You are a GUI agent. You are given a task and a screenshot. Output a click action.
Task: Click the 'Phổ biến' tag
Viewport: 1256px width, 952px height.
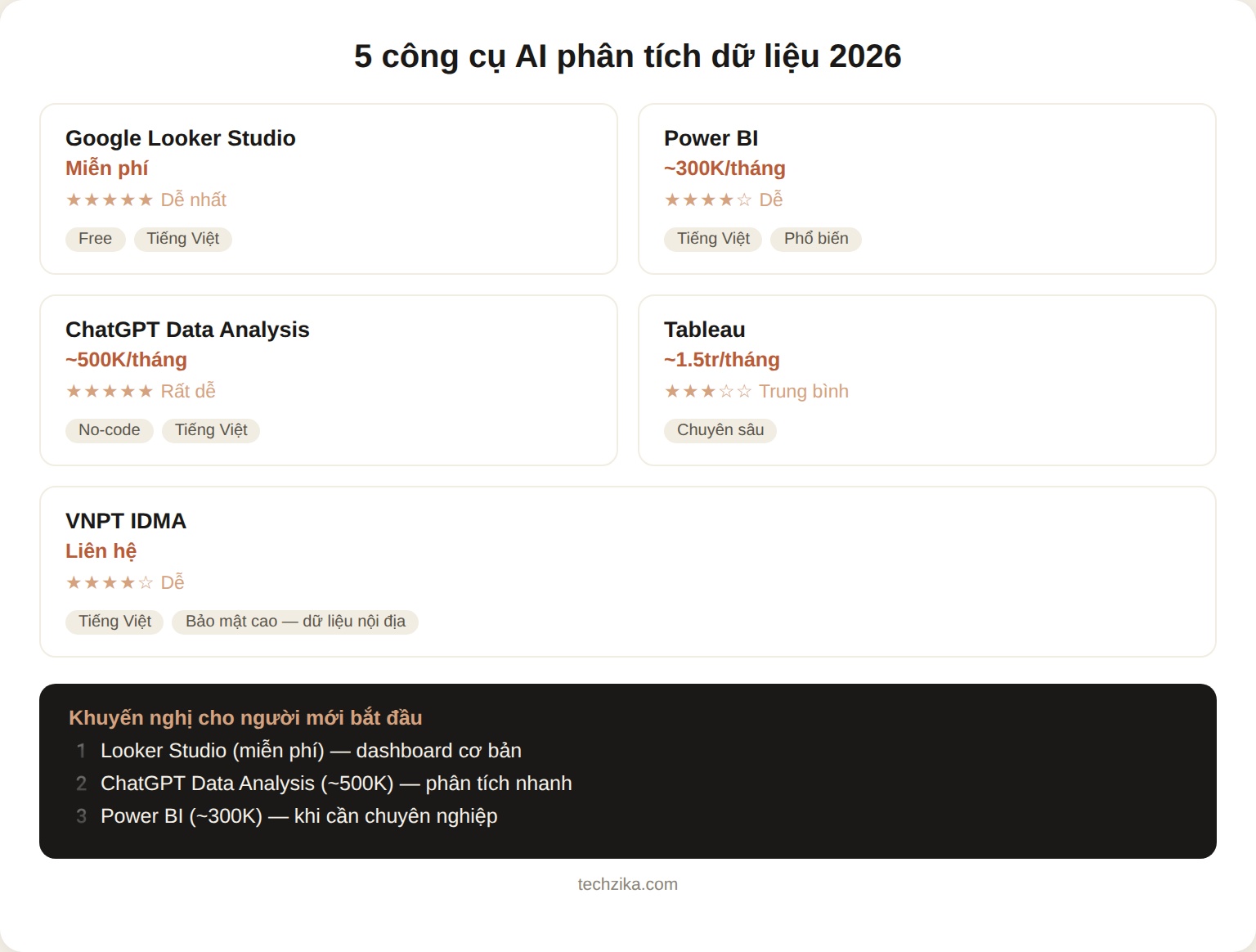click(816, 239)
